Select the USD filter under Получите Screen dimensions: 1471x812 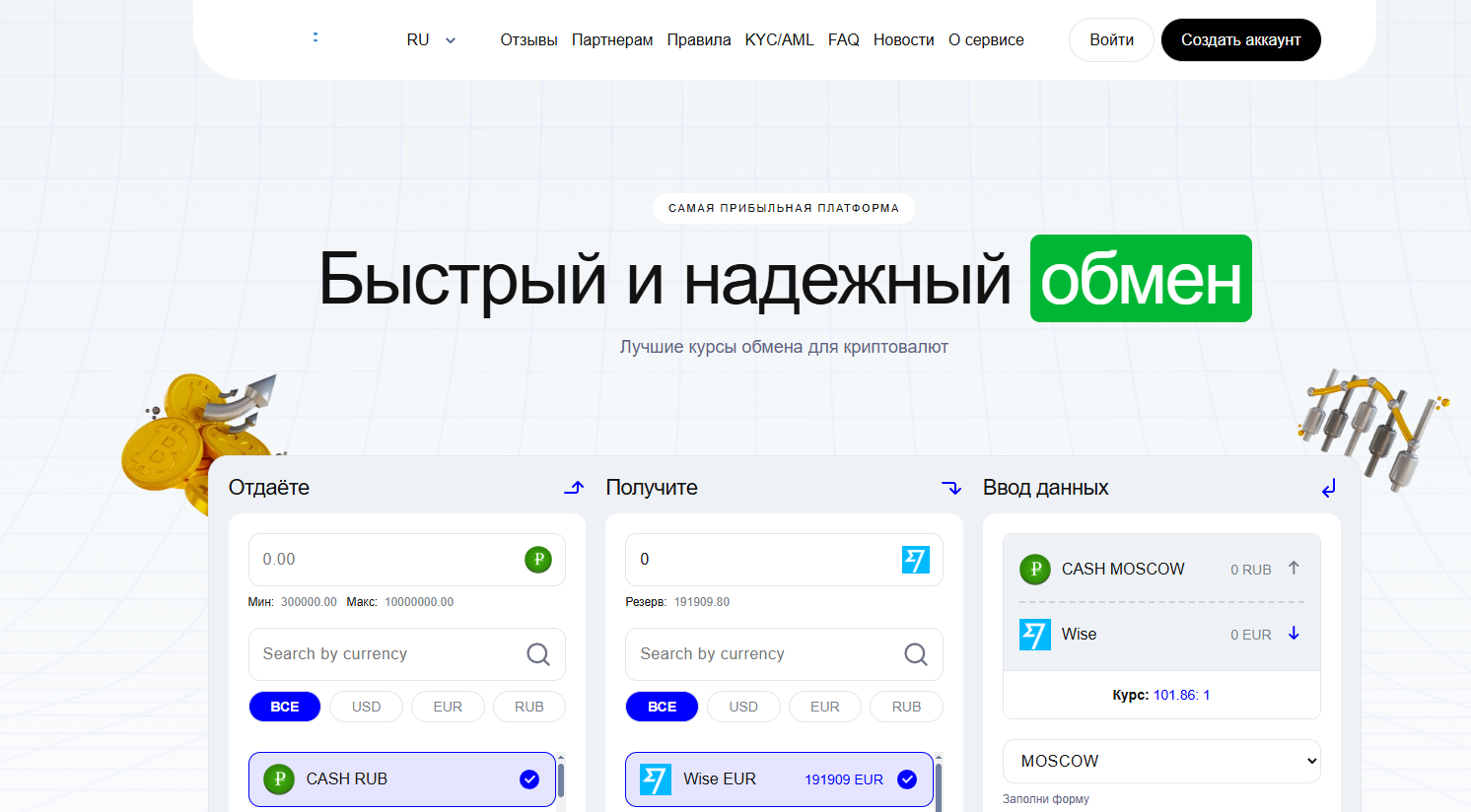coord(743,707)
